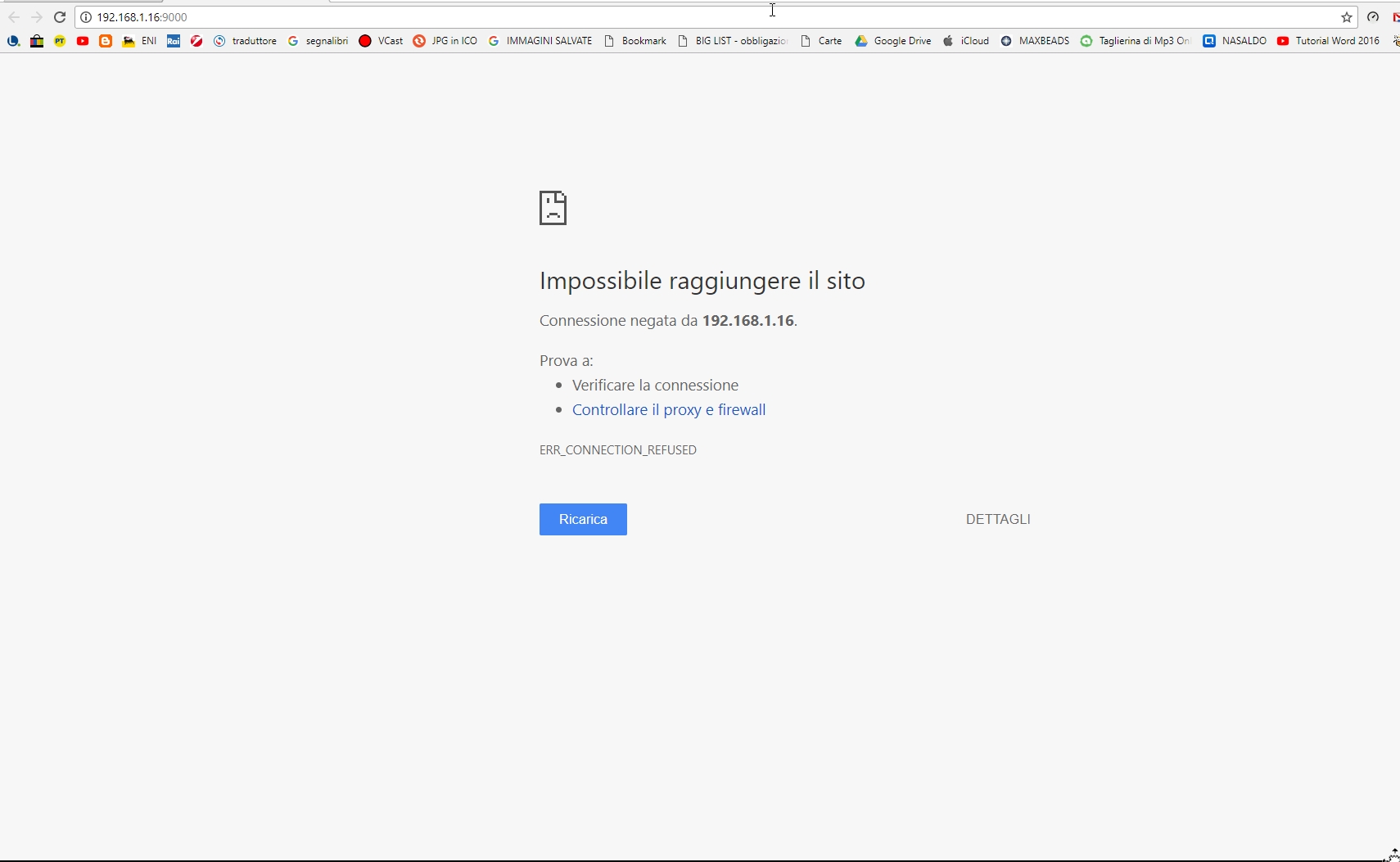Viewport: 1400px width, 862px height.
Task: Open the VCast bookmark
Action: pyautogui.click(x=382, y=41)
